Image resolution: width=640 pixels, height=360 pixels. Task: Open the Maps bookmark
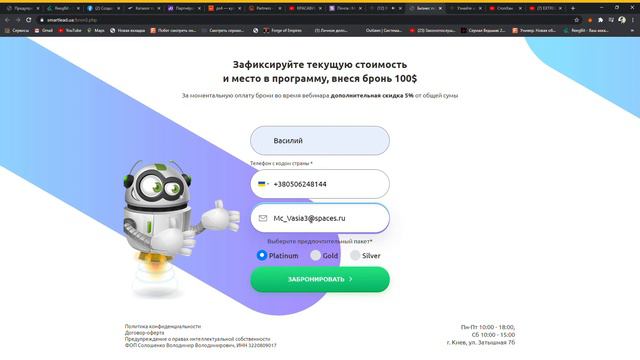point(96,30)
